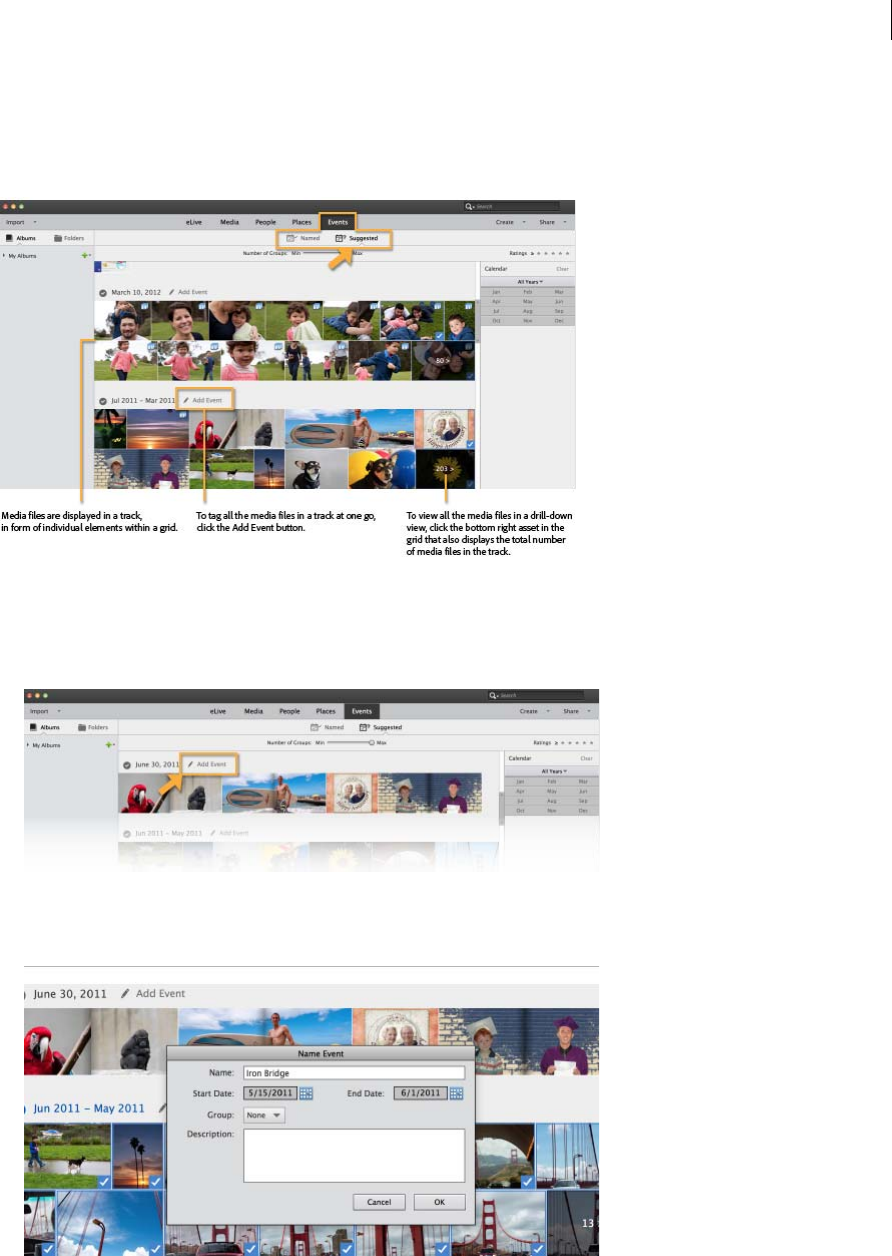Adjust Number of Groups slider in upper window
This screenshot has height=1256, width=892.
pos(327,254)
